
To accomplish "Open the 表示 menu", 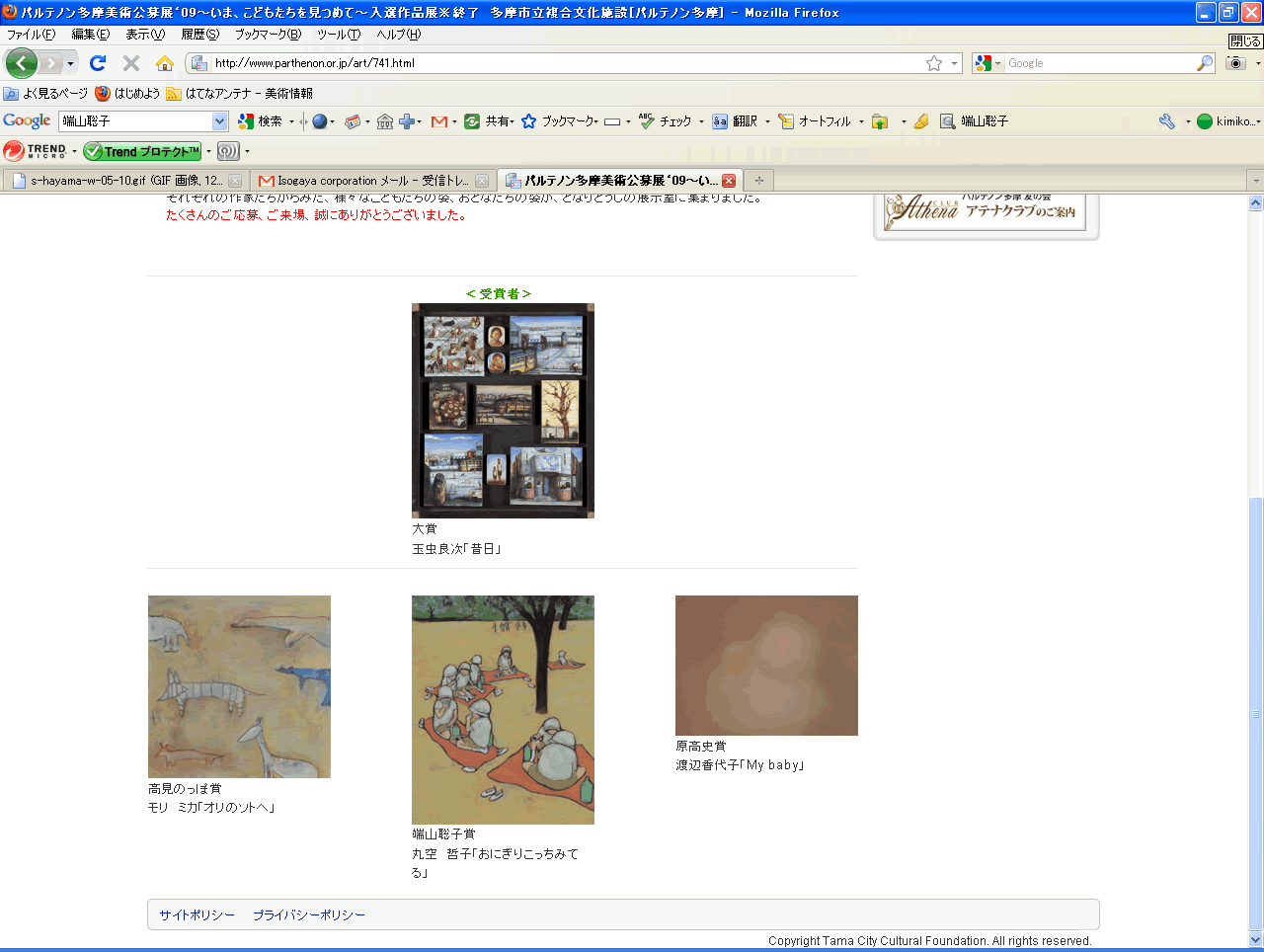I will [x=145, y=35].
